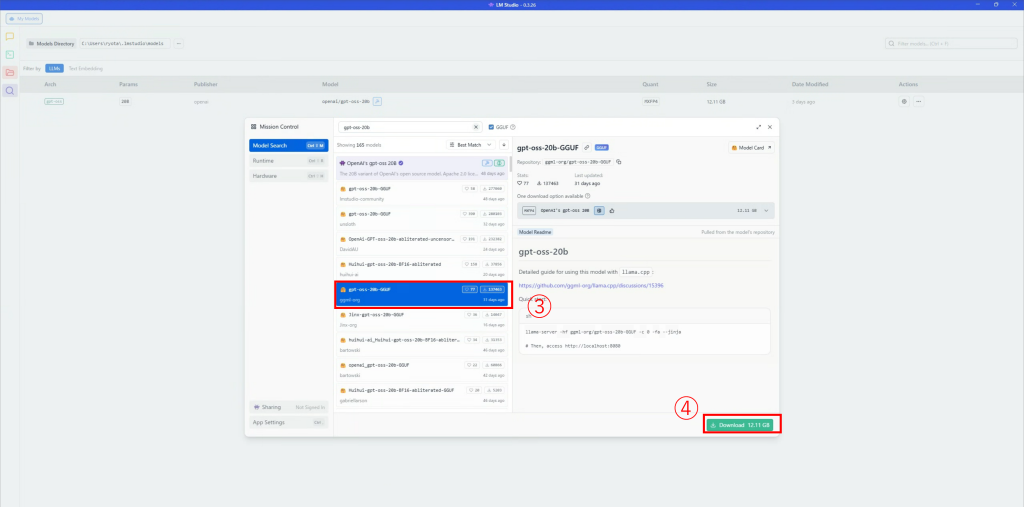This screenshot has height=507, width=1024.
Task: Open the Chat icon in left sidebar
Action: coord(10,36)
